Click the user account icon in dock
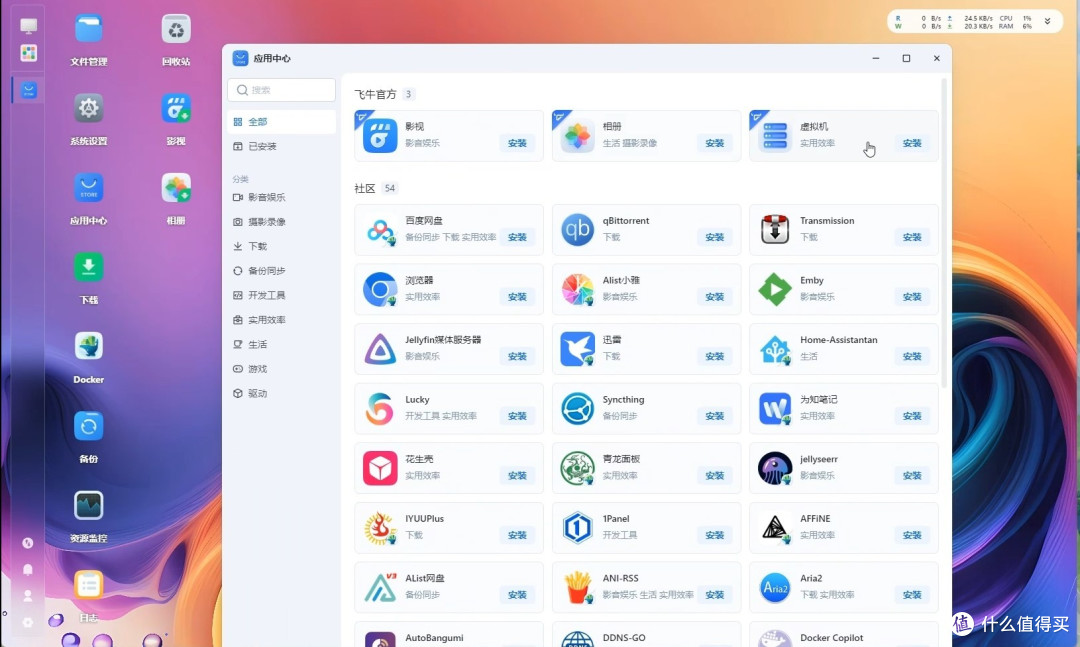 pos(28,595)
